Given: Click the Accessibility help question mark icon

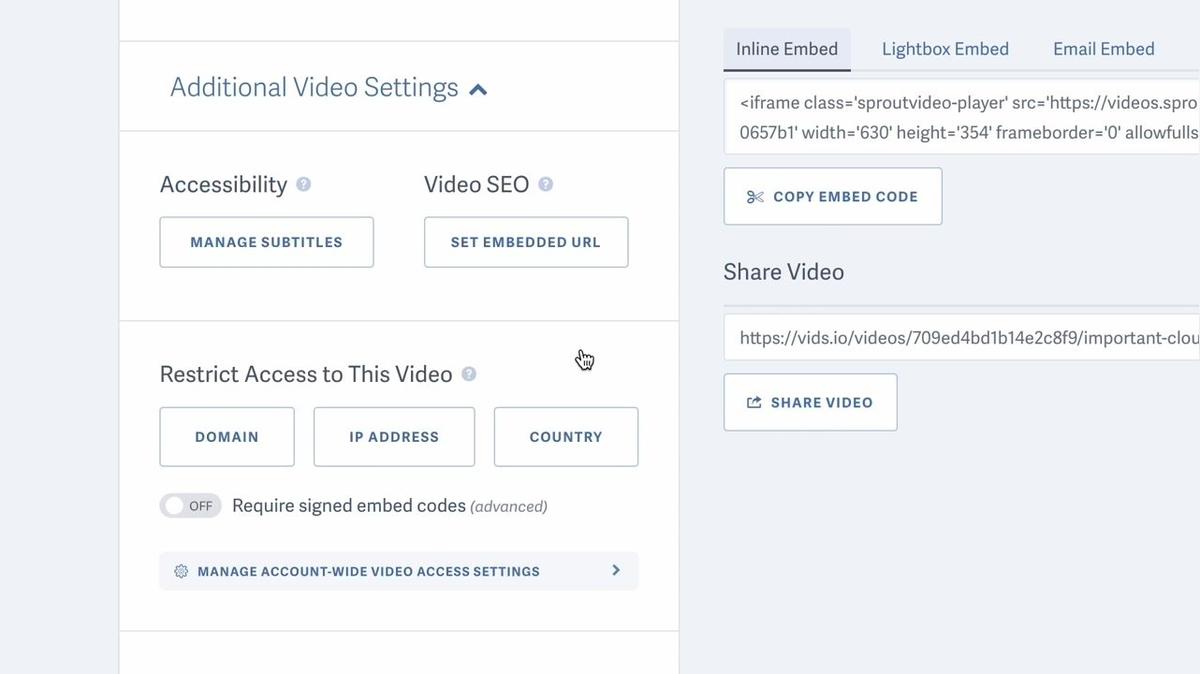Looking at the screenshot, I should pyautogui.click(x=304, y=185).
